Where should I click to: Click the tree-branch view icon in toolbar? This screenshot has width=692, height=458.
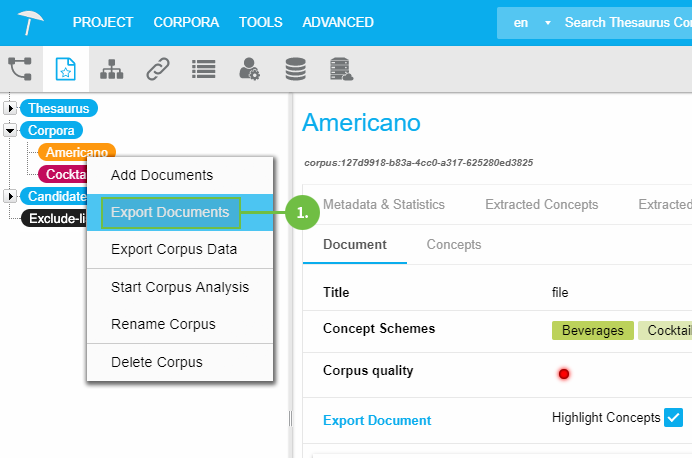pos(20,69)
